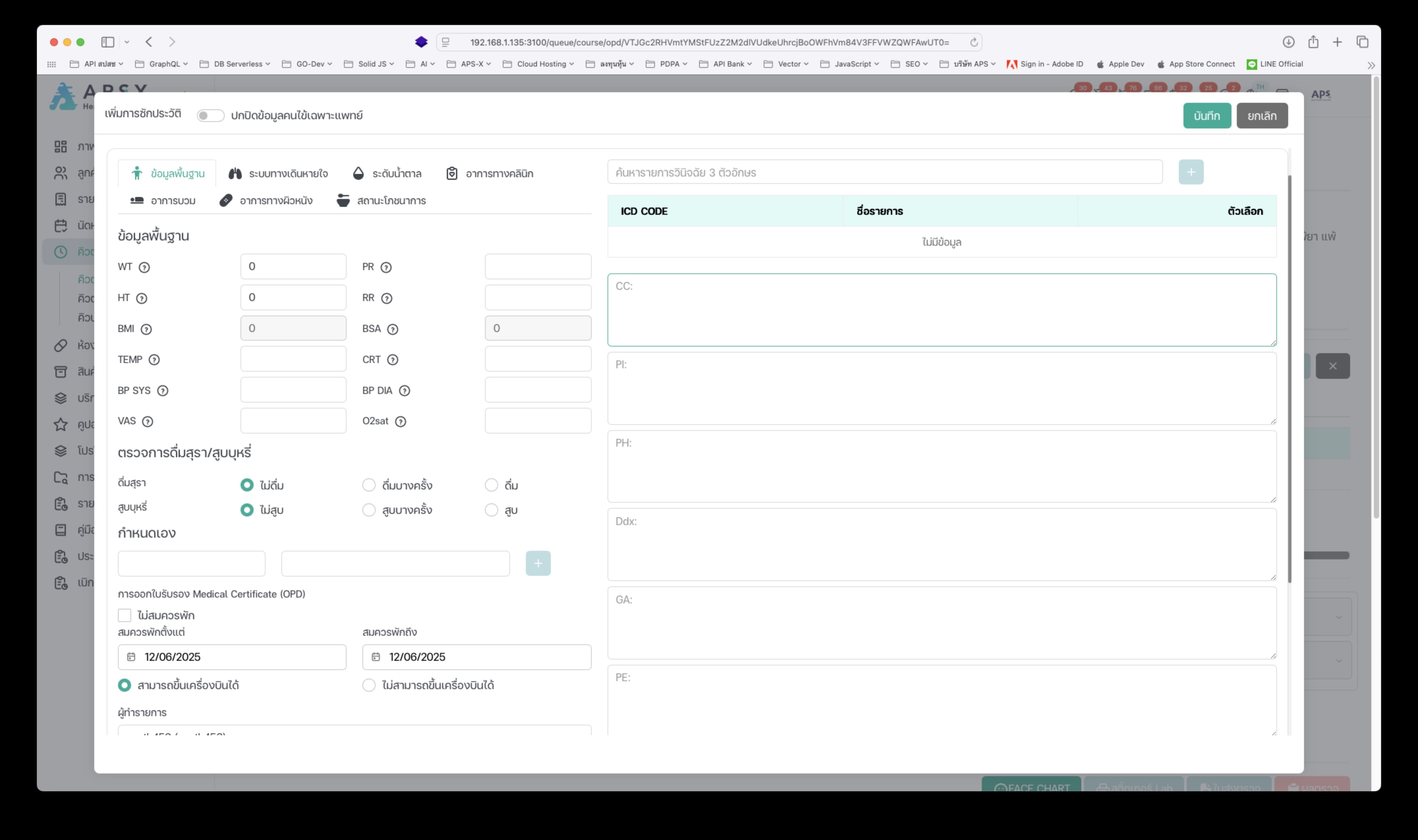This screenshot has width=1418, height=840.
Task: Toggle the Safari sidebar icon
Action: coord(107,42)
